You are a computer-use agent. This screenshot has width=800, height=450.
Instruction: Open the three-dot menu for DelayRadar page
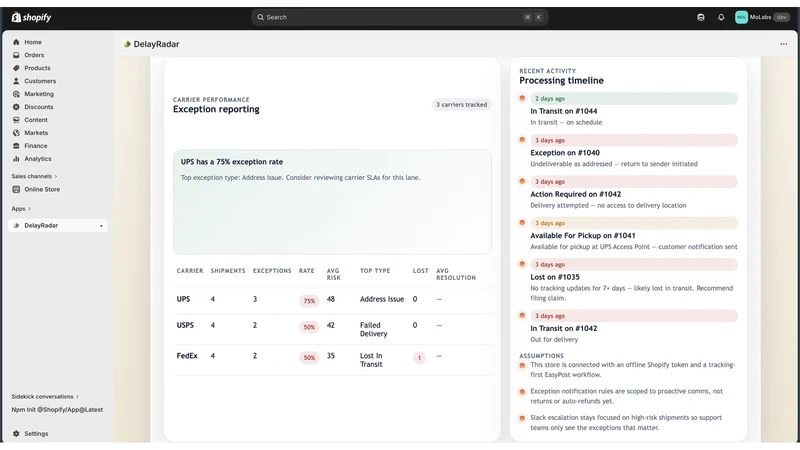point(783,44)
